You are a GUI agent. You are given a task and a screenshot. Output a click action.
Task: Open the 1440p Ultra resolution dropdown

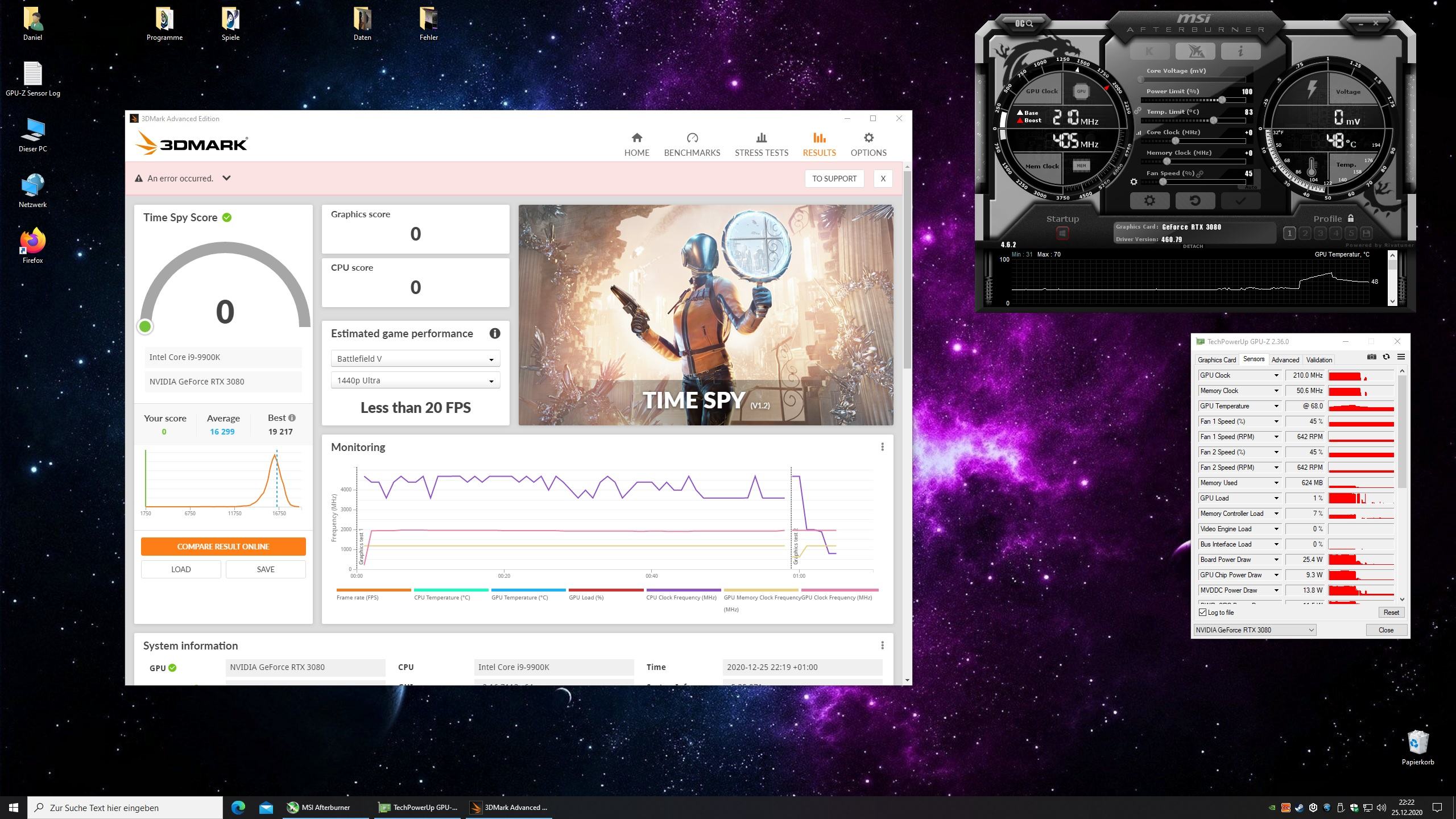pyautogui.click(x=415, y=380)
